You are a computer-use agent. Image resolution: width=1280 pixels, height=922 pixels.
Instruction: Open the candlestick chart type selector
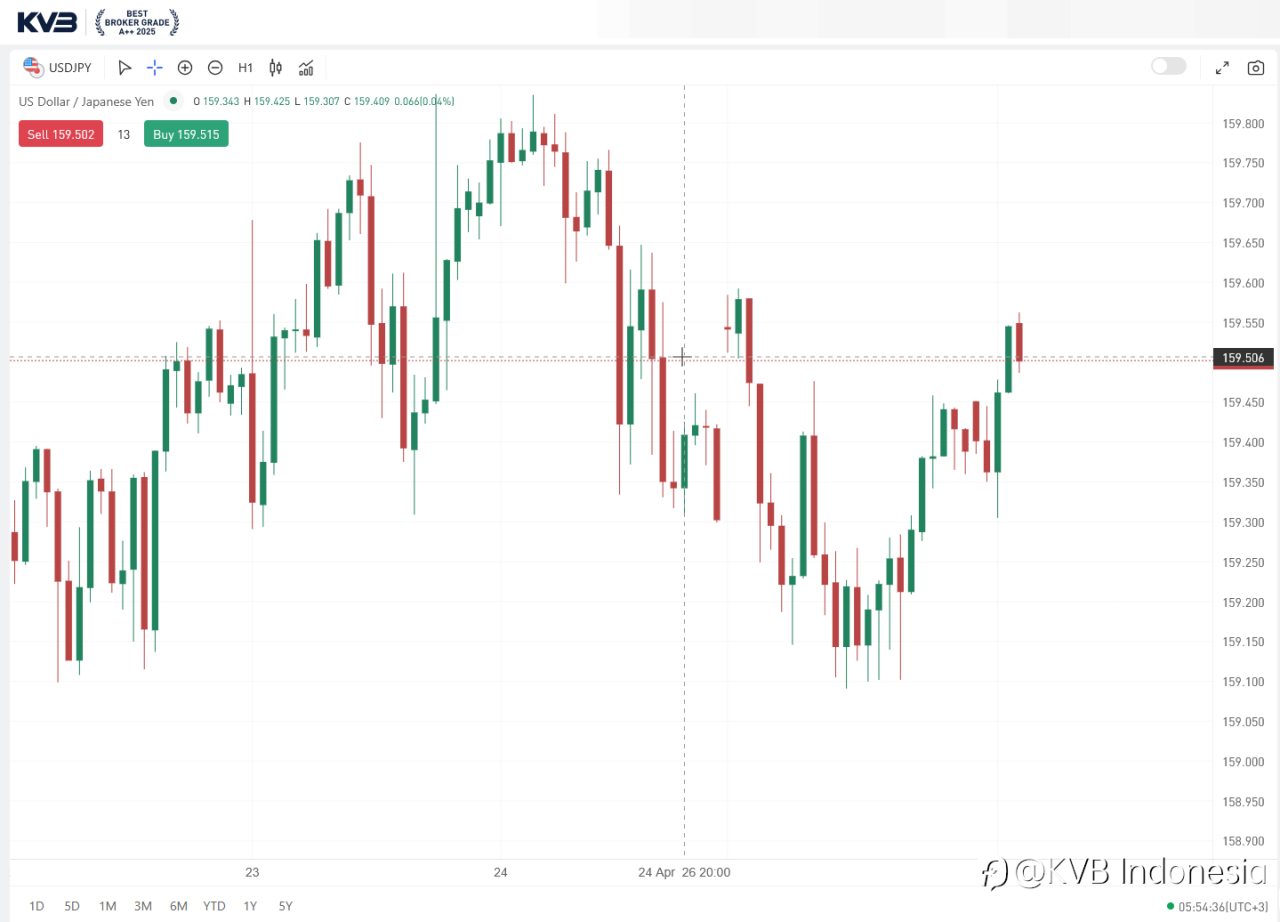pos(276,68)
